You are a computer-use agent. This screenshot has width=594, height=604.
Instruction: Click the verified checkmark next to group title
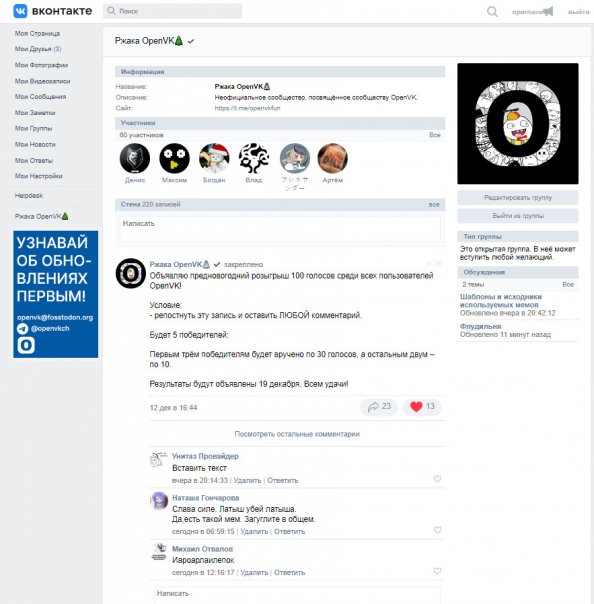(191, 41)
